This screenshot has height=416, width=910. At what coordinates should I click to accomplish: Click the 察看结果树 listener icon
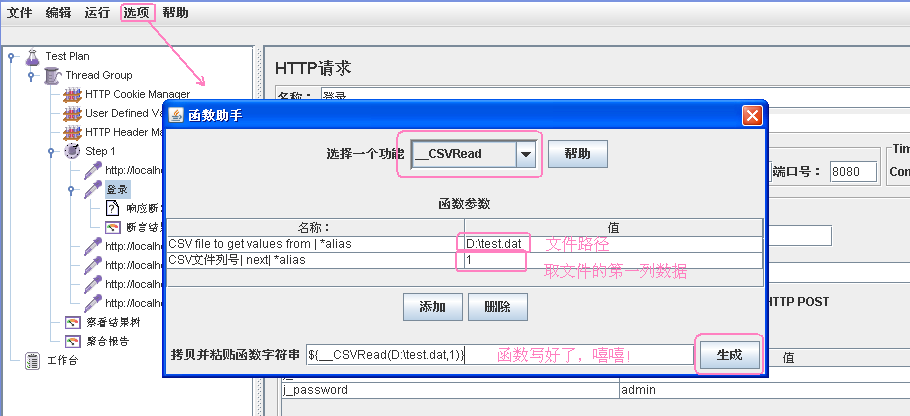coord(73,322)
